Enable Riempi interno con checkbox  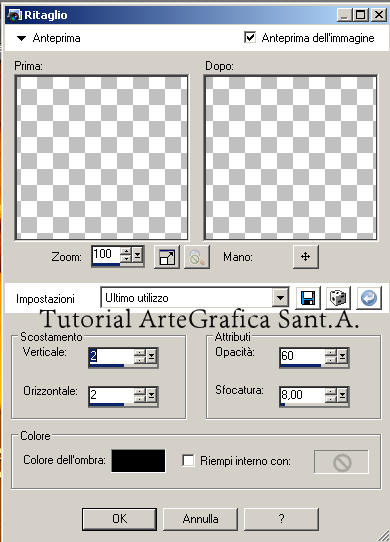point(188,460)
